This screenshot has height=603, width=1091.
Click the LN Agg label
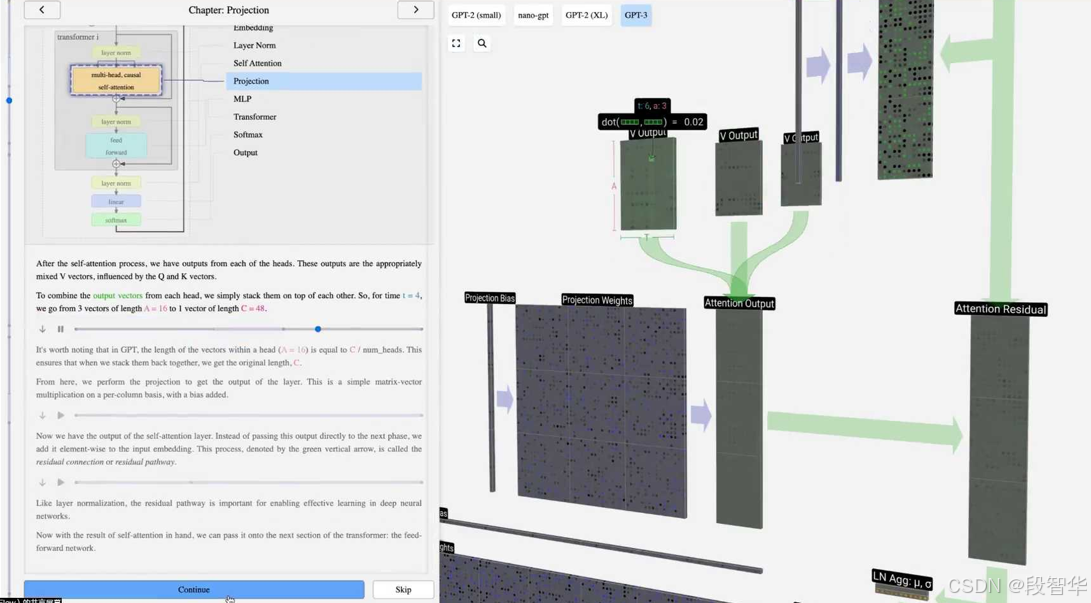pyautogui.click(x=902, y=579)
